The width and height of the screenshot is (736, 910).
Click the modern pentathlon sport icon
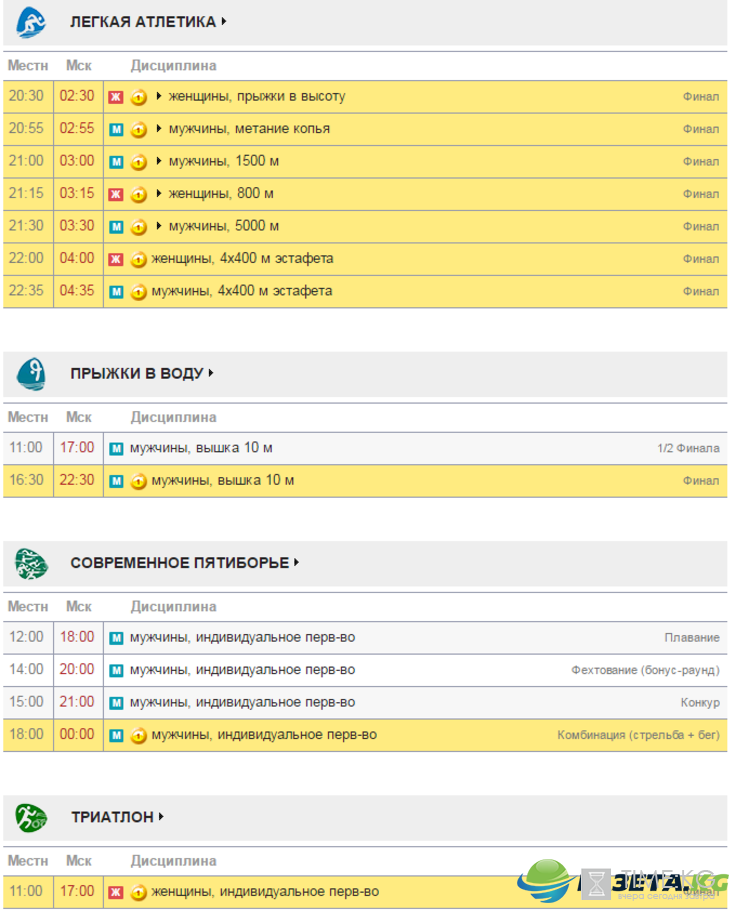click(31, 564)
